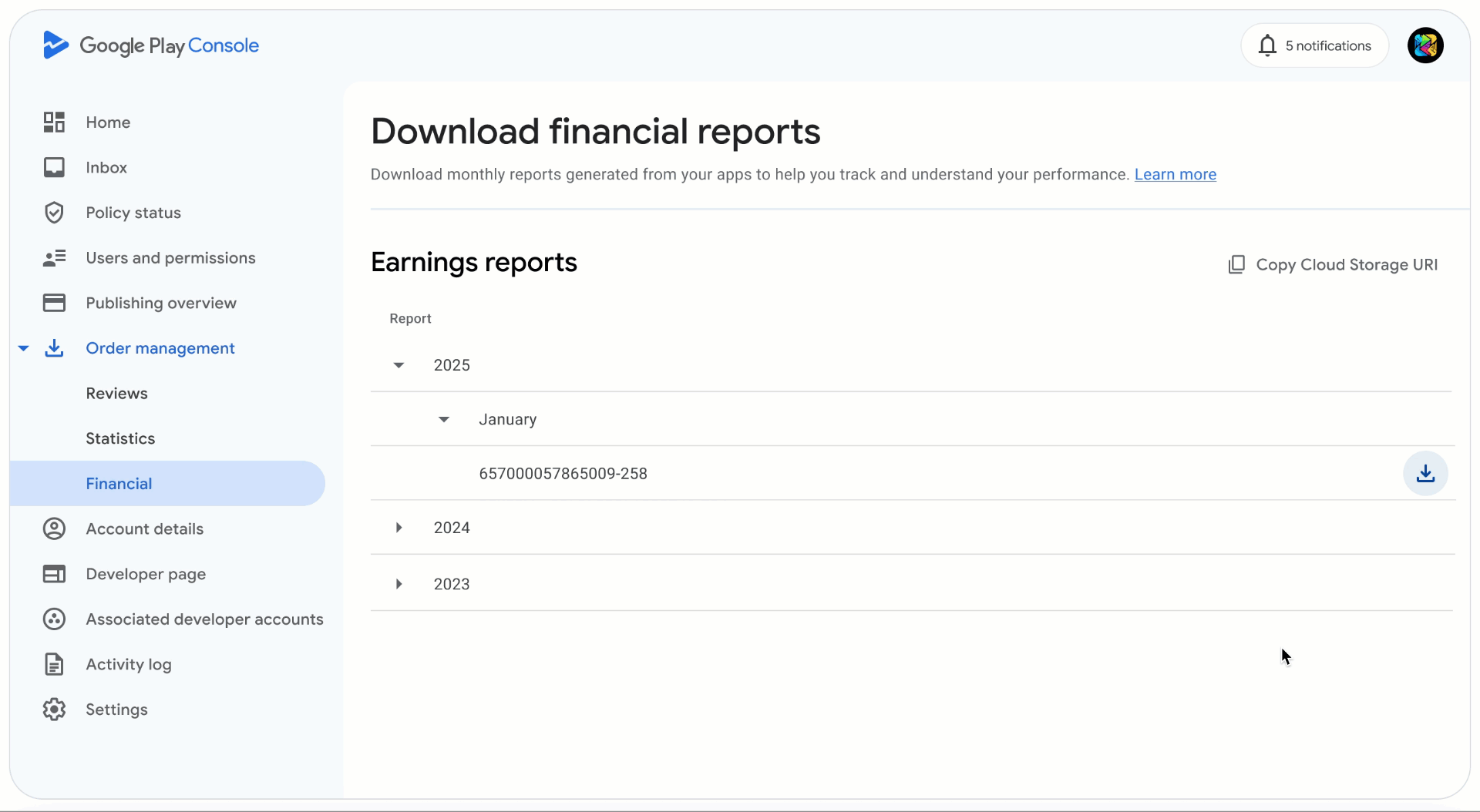Screen dimensions: 1480x812
Task: Collapse the January month row
Action: [444, 420]
